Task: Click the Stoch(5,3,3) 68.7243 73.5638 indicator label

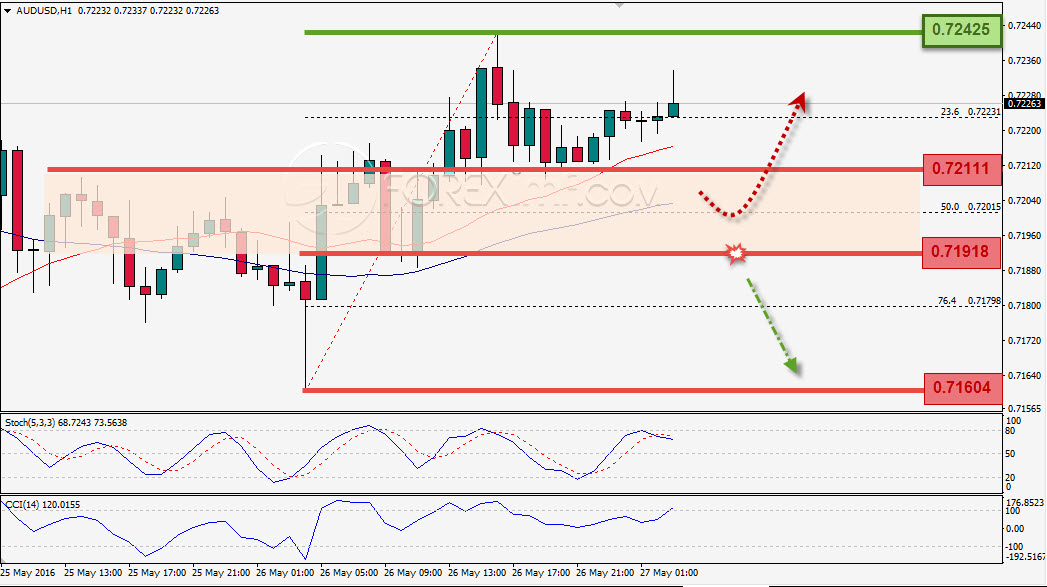Action: 66,423
